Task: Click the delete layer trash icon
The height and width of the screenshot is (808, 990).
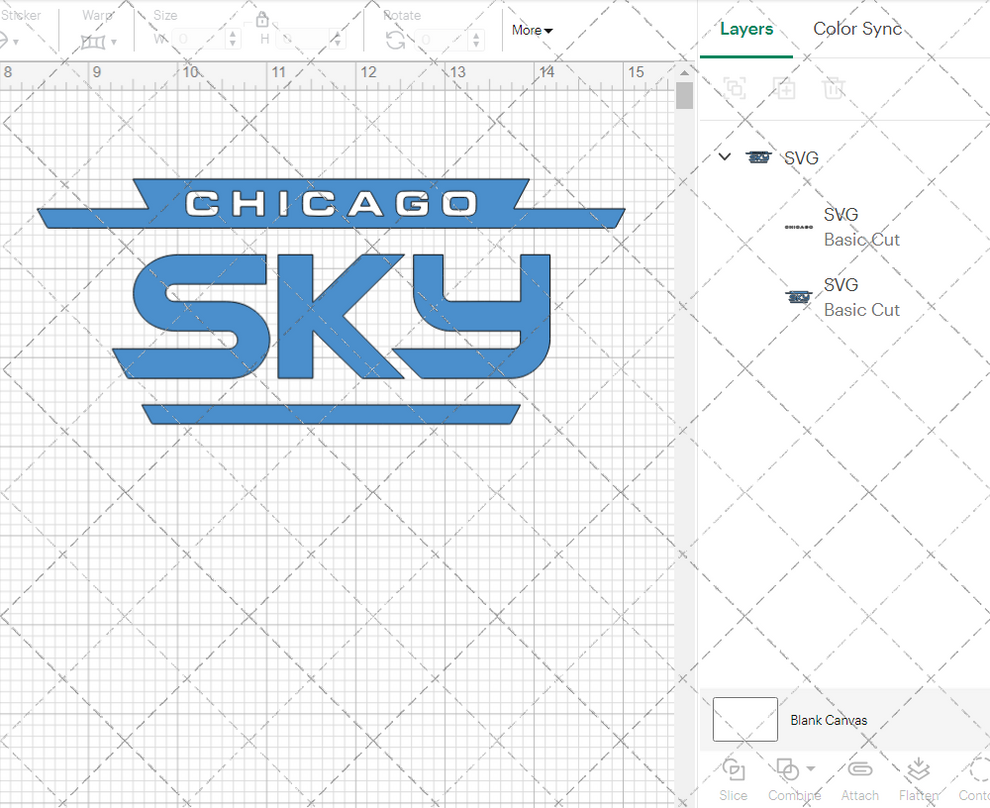Action: (x=834, y=88)
